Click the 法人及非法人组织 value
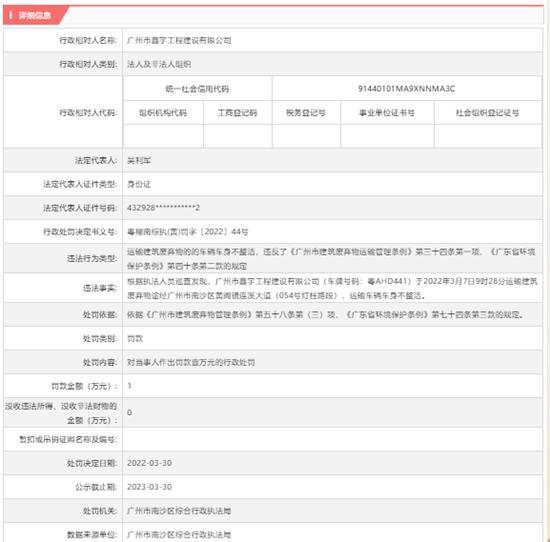Screen dimensions: 550x542 (159, 64)
